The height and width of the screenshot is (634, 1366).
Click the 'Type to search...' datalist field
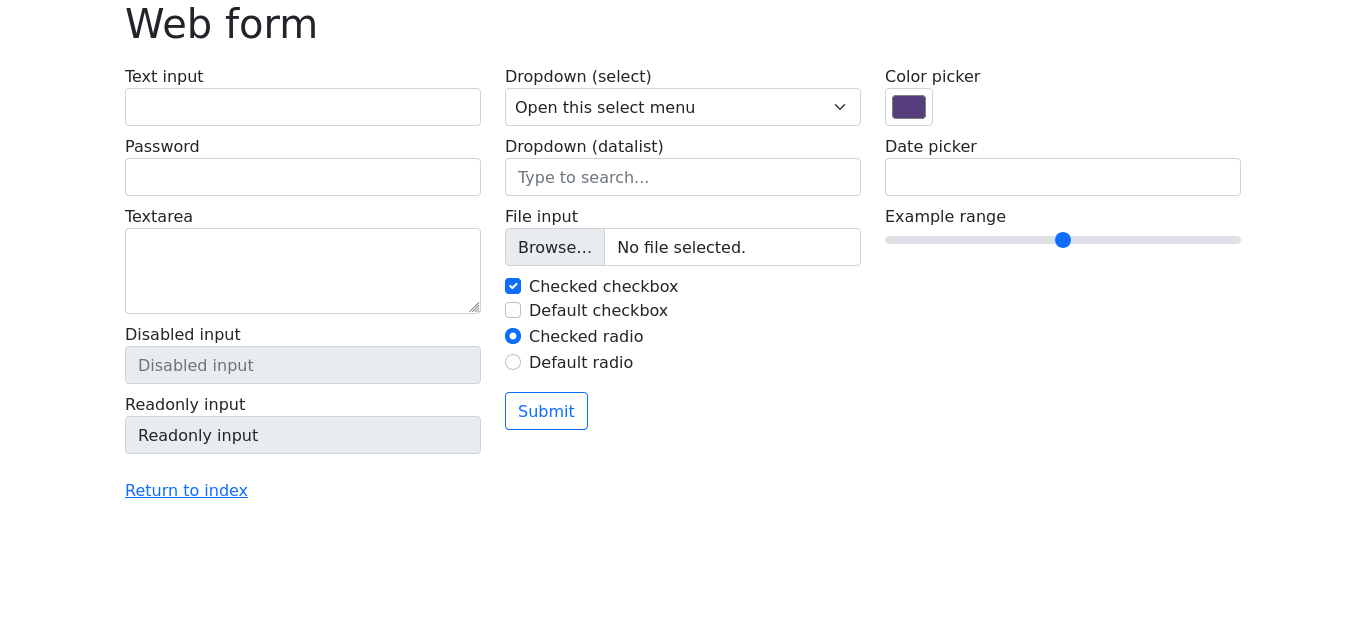pyautogui.click(x=682, y=177)
